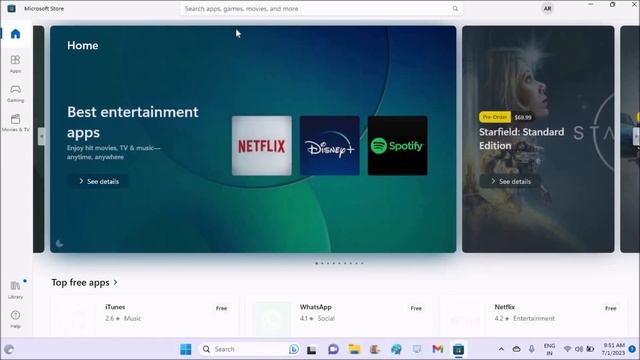This screenshot has height=360, width=640.
Task: Click the search magnifier icon in store
Action: (455, 9)
